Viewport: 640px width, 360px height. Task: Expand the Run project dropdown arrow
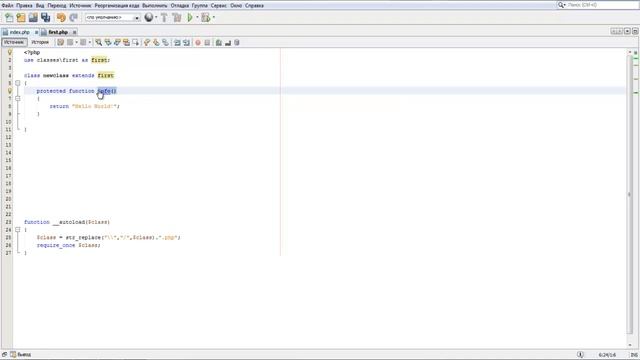coord(197,18)
